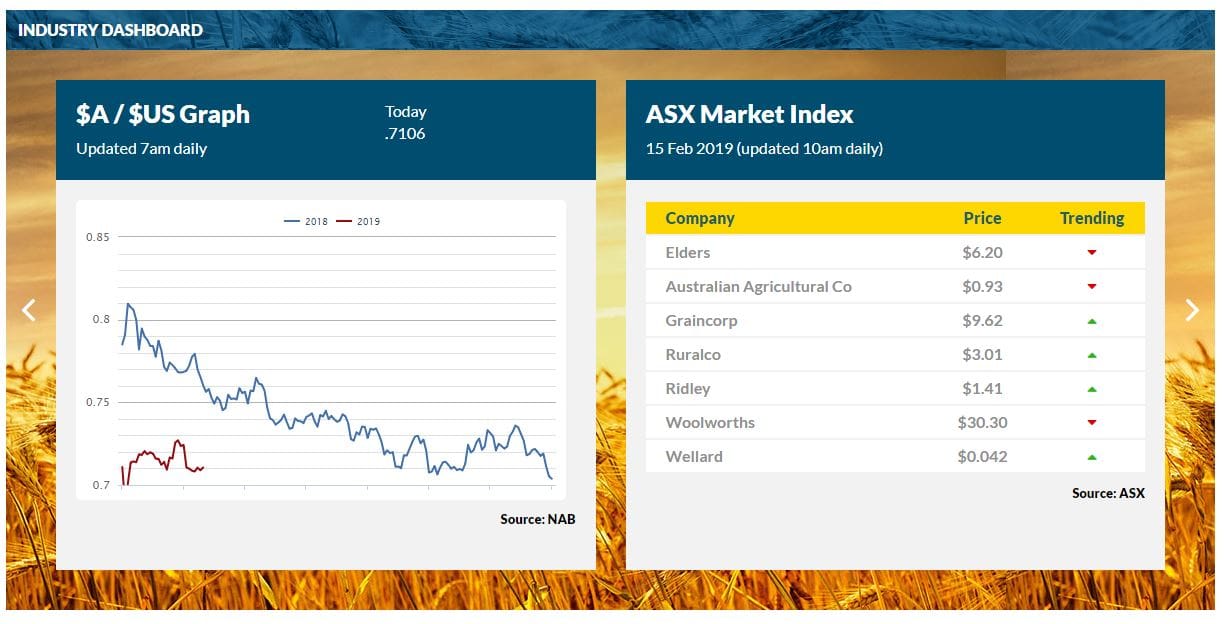
Task: Click Australian Agricultural Co down arrow
Action: [1092, 287]
